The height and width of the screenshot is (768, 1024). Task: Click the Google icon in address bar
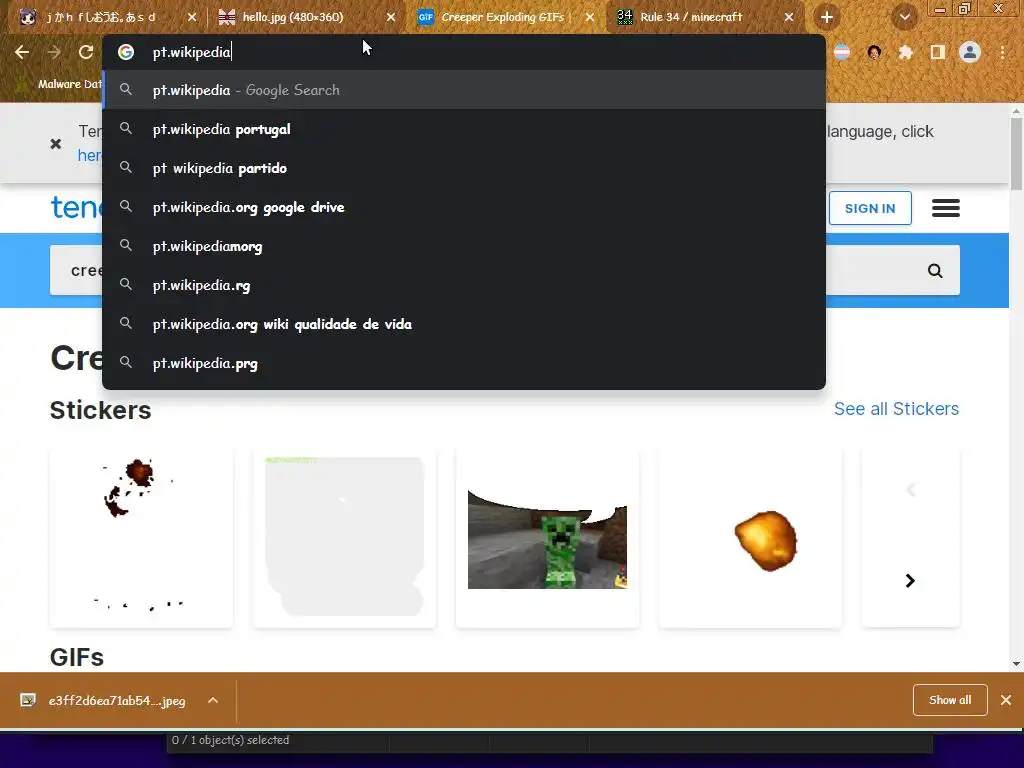126,52
